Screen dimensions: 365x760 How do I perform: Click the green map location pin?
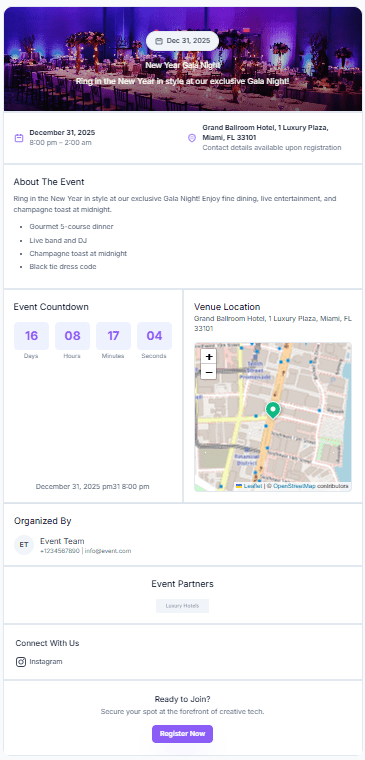(x=273, y=410)
